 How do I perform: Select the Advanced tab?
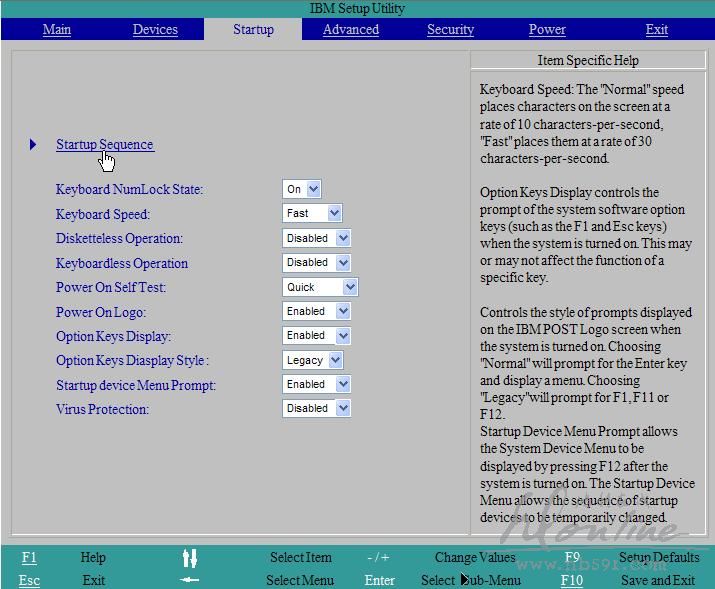tap(351, 30)
